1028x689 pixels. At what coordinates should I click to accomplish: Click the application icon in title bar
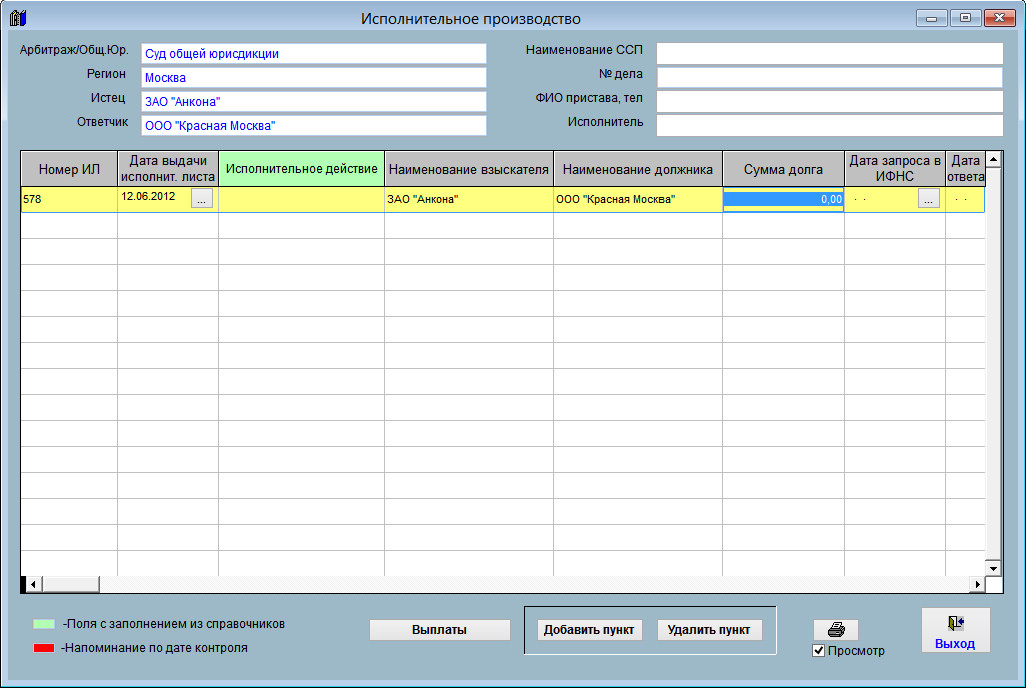click(17, 18)
